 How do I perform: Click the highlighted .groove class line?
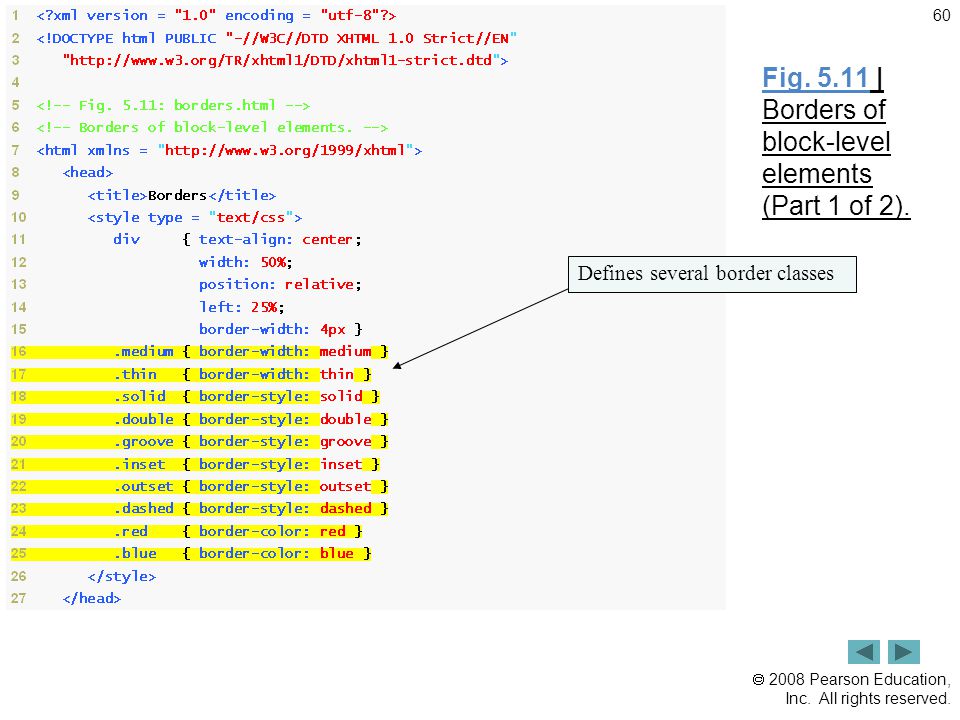(200, 441)
